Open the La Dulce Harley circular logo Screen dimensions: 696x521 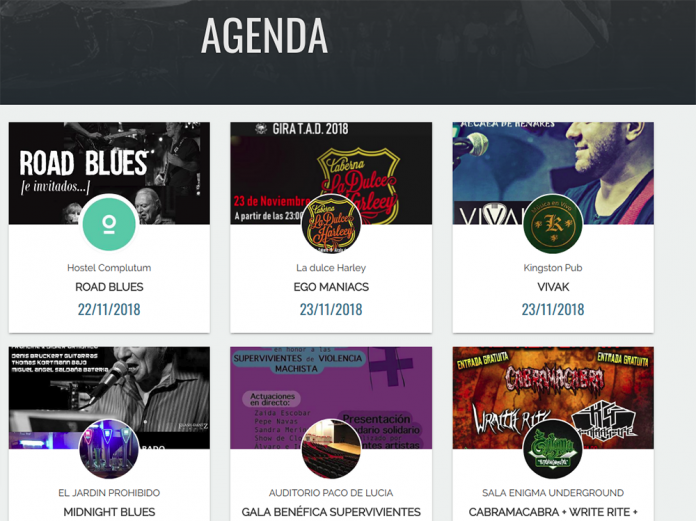coord(331,224)
